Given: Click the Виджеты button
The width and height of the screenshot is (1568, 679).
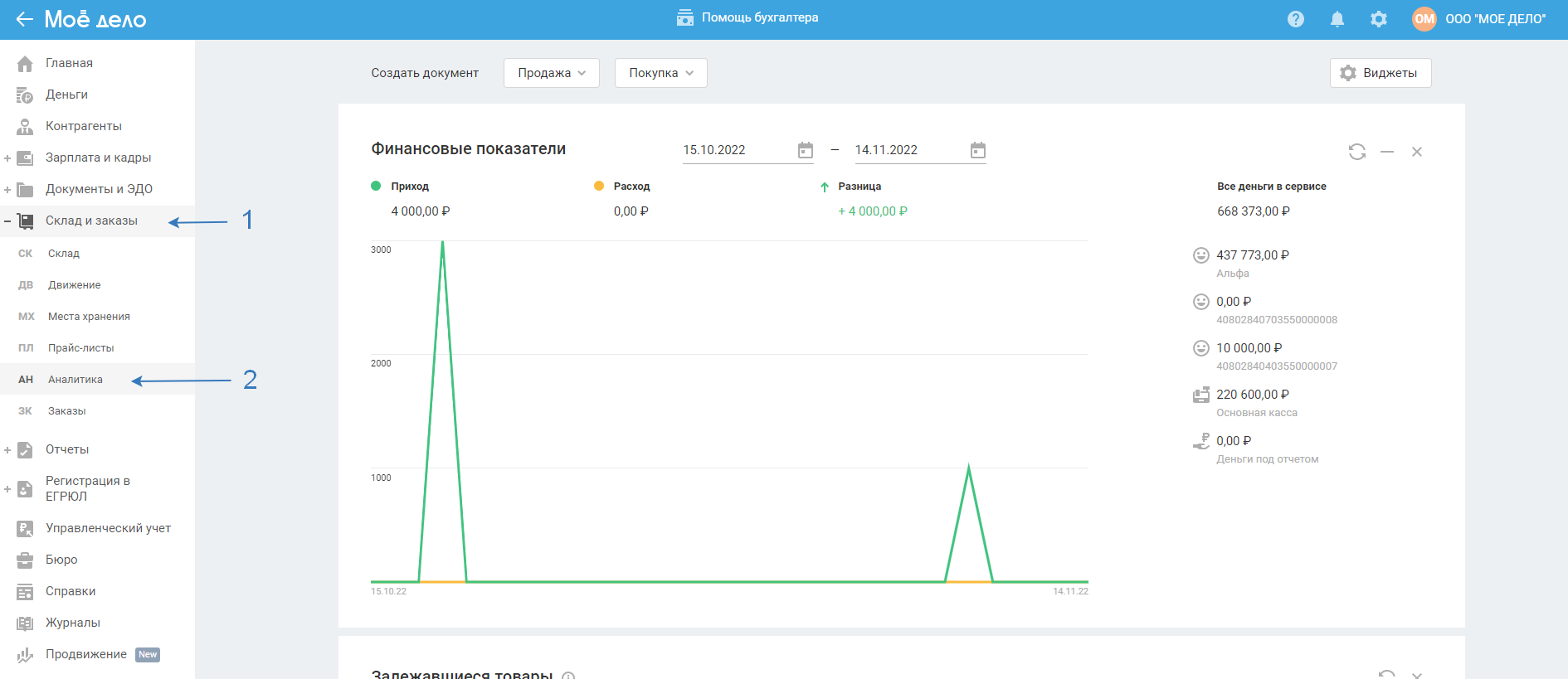Looking at the screenshot, I should pyautogui.click(x=1380, y=73).
